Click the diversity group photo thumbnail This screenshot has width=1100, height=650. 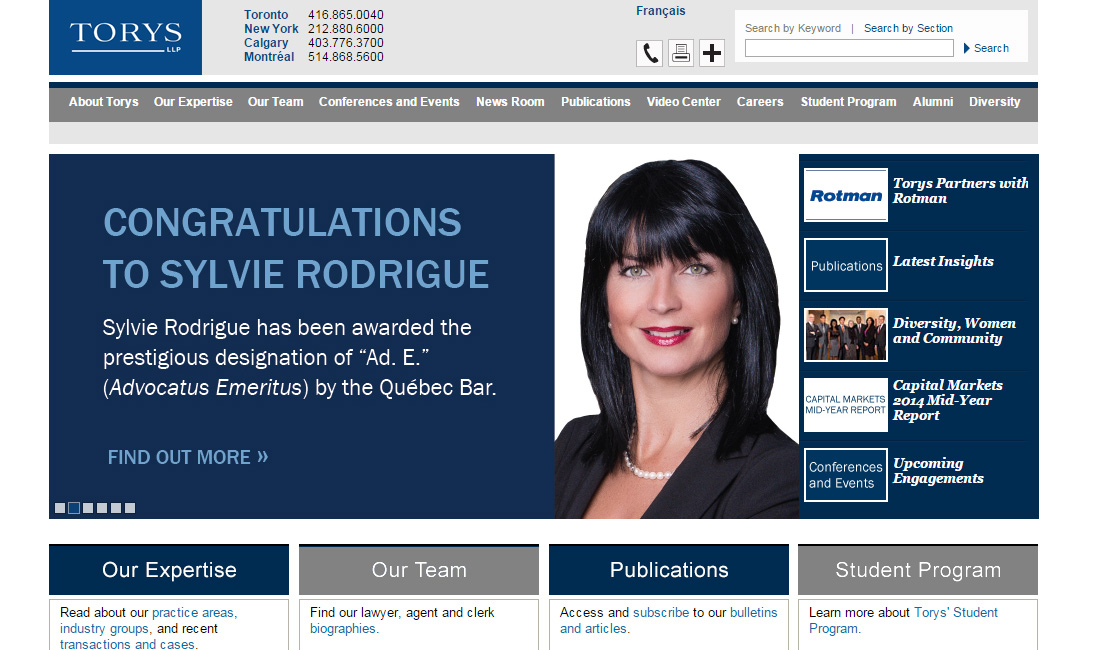845,335
